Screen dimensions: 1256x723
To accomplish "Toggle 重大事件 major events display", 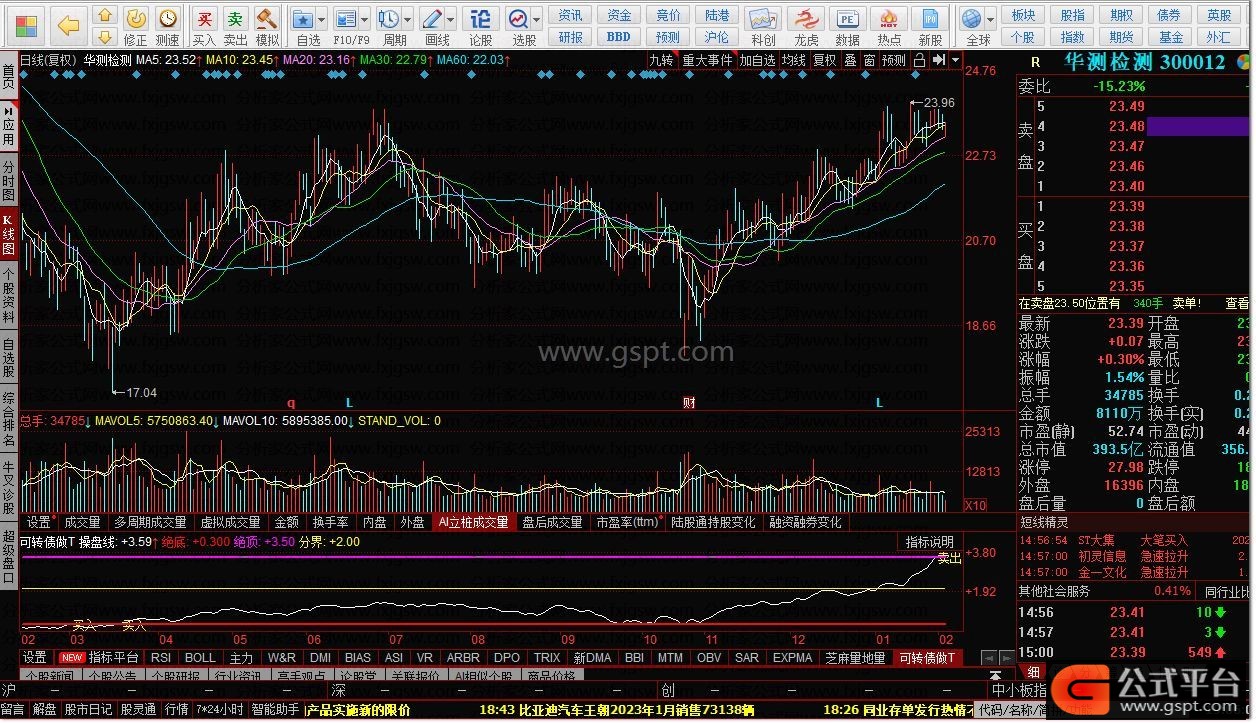I will pos(707,60).
